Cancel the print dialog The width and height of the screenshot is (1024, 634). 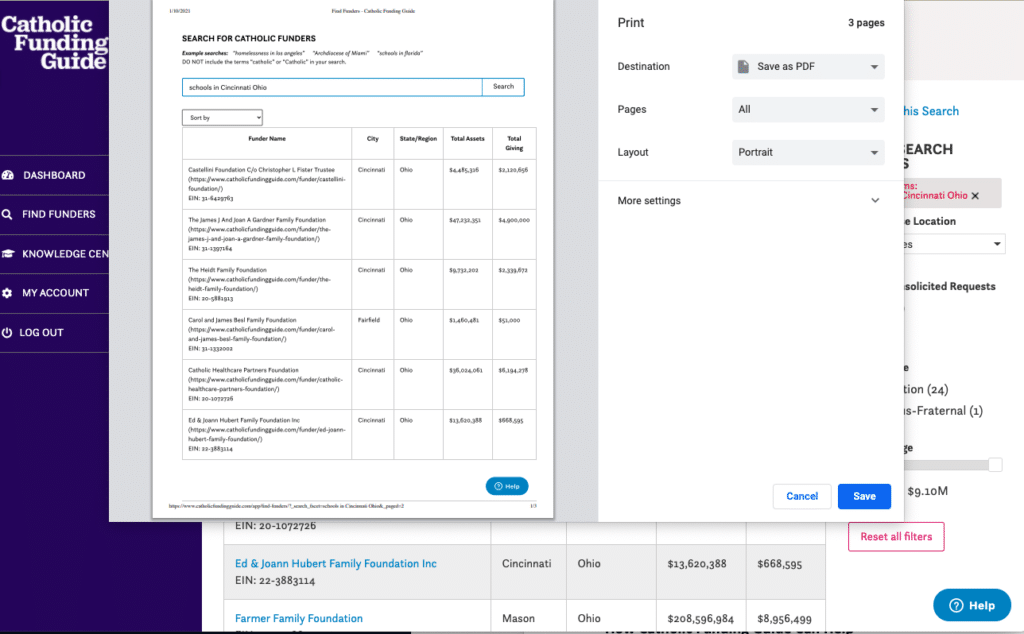(802, 496)
